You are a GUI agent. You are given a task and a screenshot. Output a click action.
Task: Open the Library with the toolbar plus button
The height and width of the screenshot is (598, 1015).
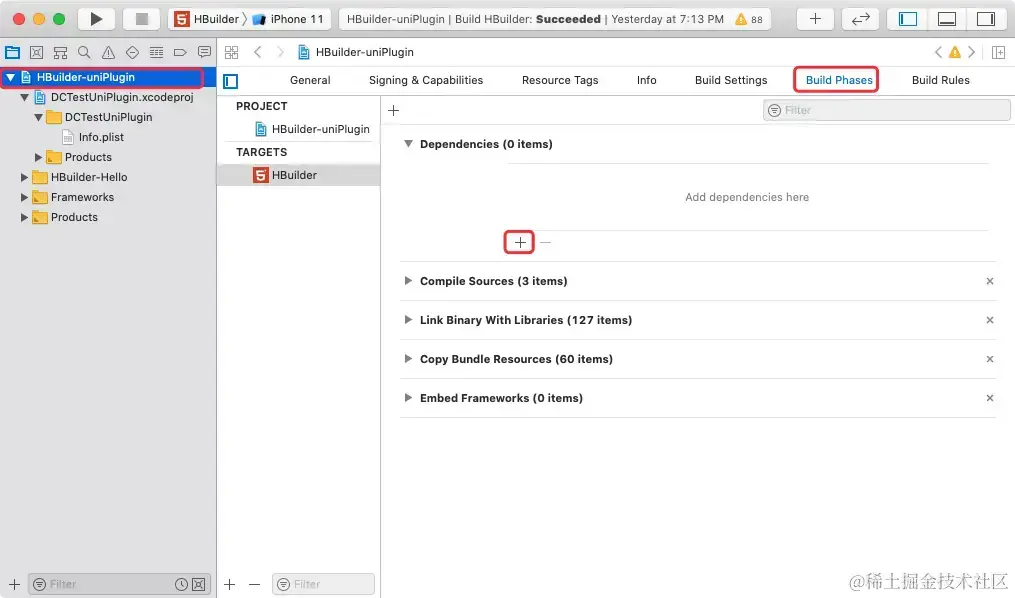point(815,19)
